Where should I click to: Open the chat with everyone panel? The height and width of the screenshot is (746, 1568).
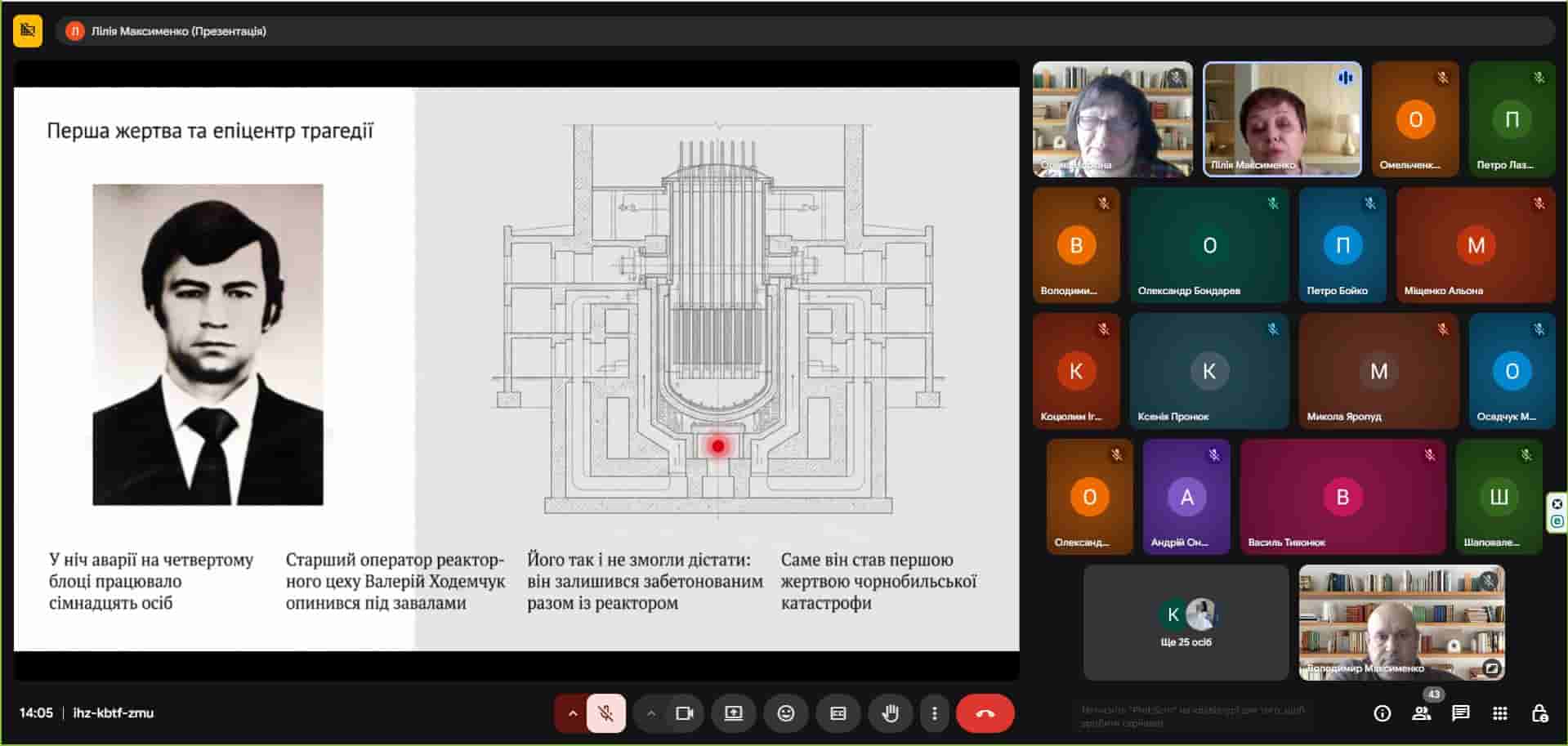coord(1460,713)
